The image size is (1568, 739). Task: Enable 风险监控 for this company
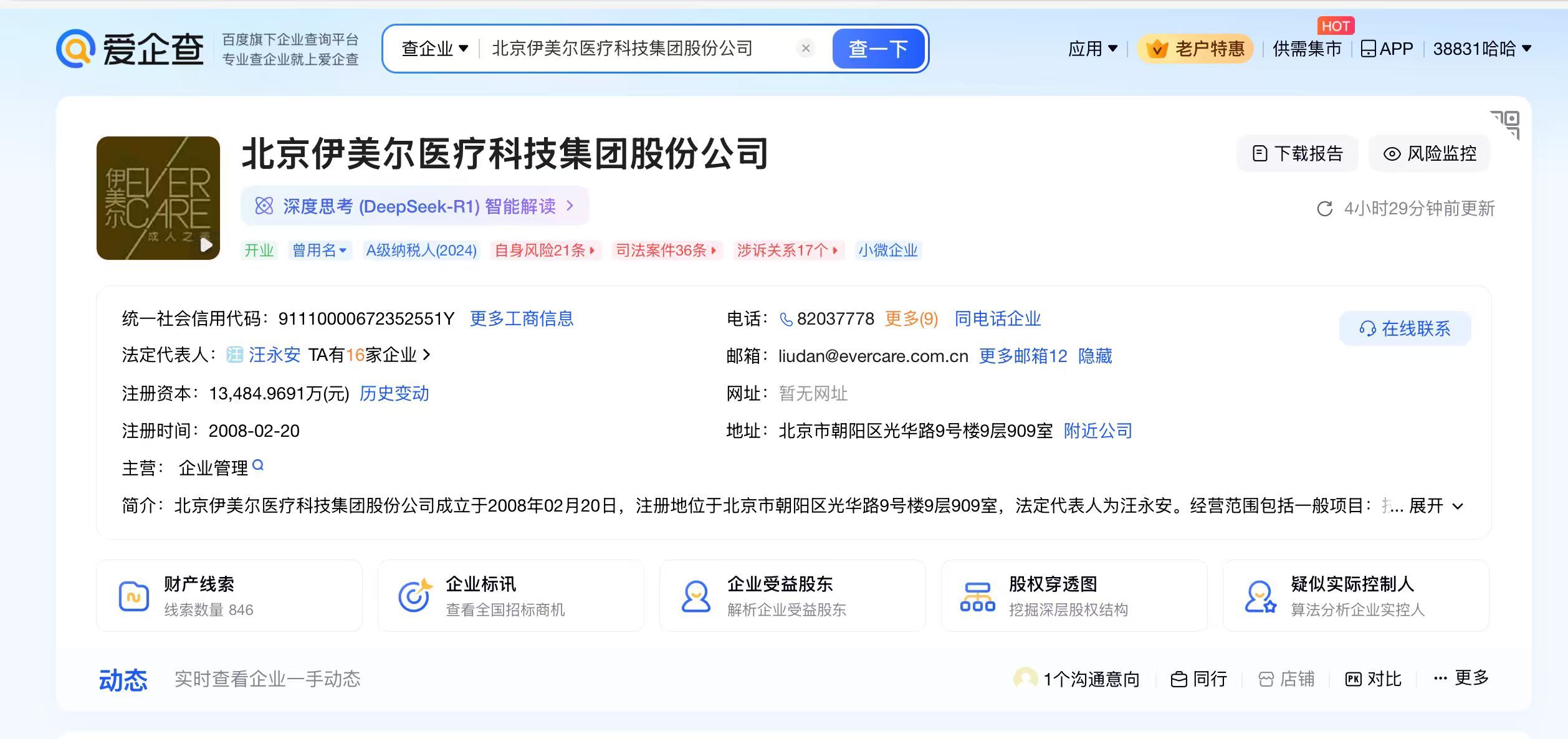pyautogui.click(x=1429, y=153)
